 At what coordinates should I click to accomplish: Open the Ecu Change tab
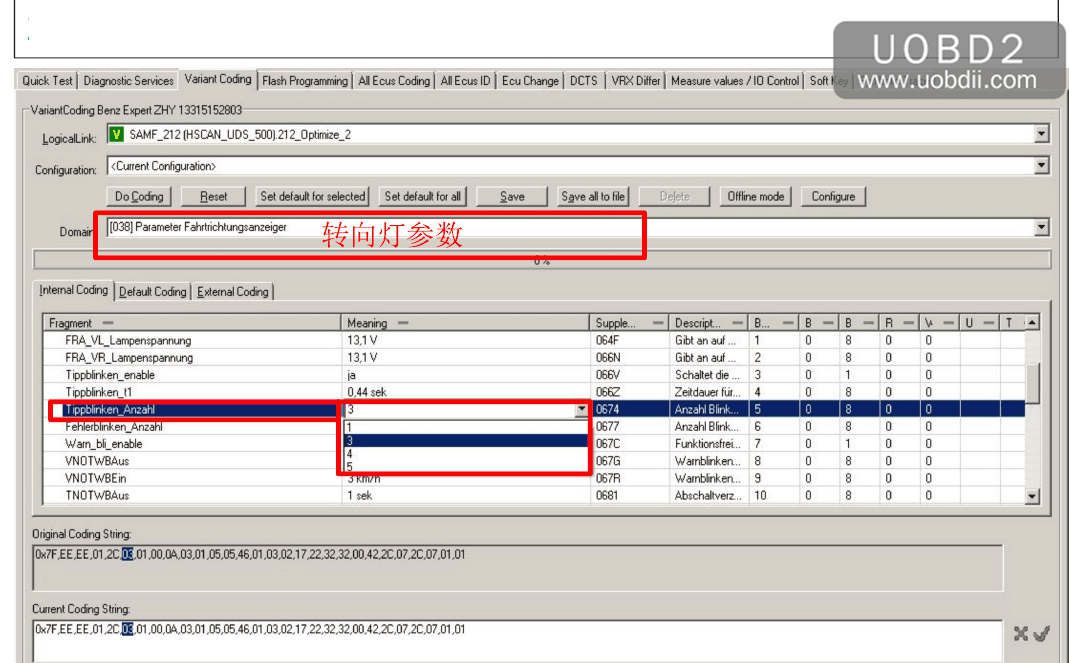pos(530,80)
